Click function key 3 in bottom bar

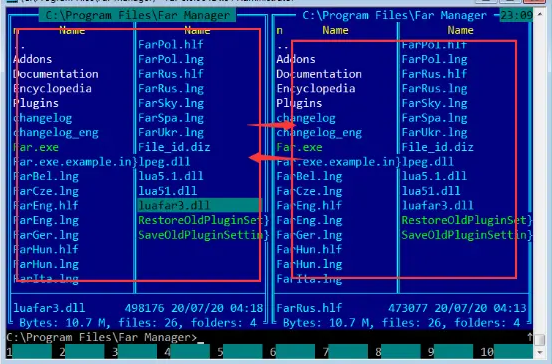click(x=134, y=352)
